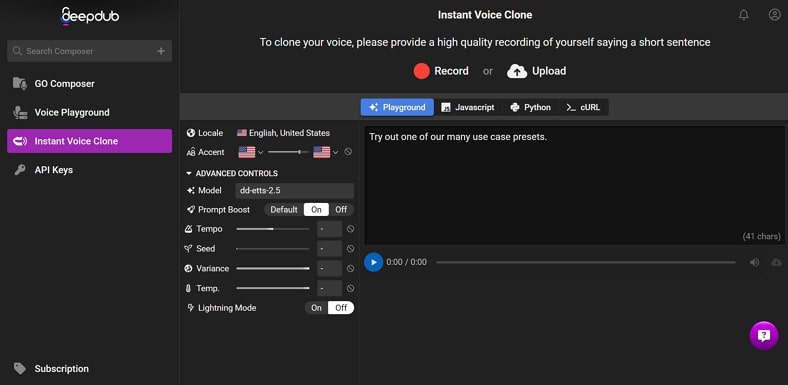Click the Prompt Boost rocket icon
788x385 pixels.
[190, 210]
